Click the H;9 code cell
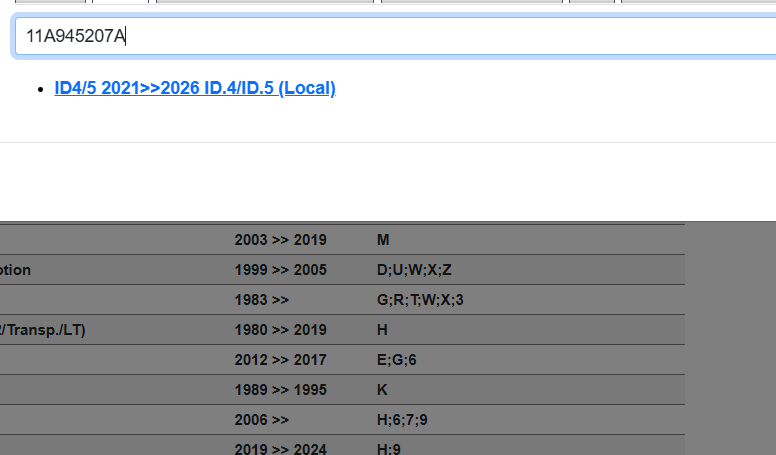The height and width of the screenshot is (455, 776). [388, 449]
